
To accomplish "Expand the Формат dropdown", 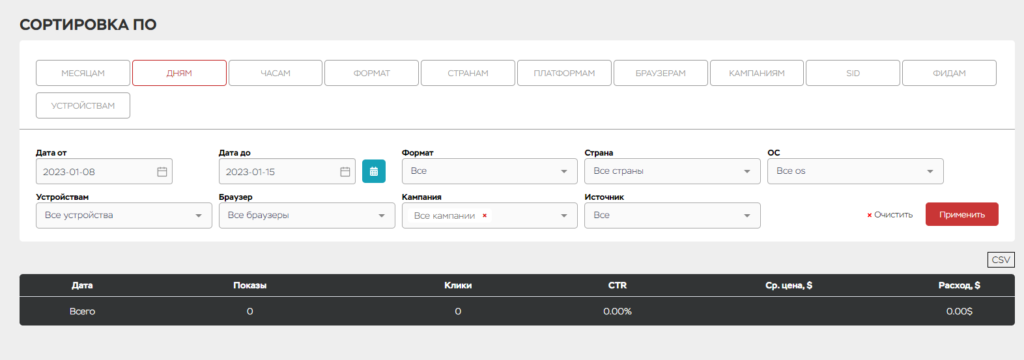I will [x=490, y=171].
